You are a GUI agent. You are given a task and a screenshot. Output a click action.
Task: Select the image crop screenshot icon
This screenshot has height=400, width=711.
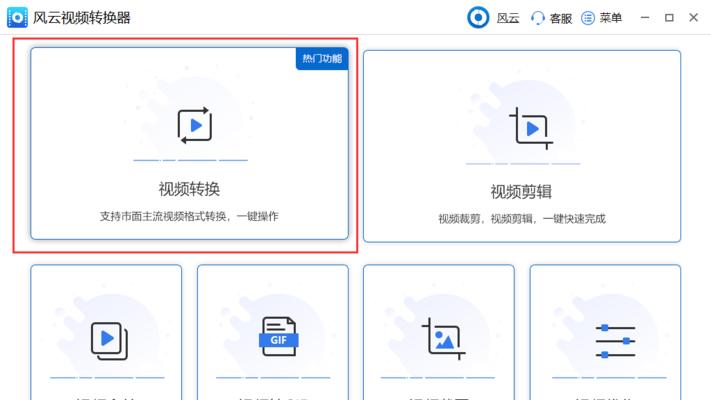443,339
